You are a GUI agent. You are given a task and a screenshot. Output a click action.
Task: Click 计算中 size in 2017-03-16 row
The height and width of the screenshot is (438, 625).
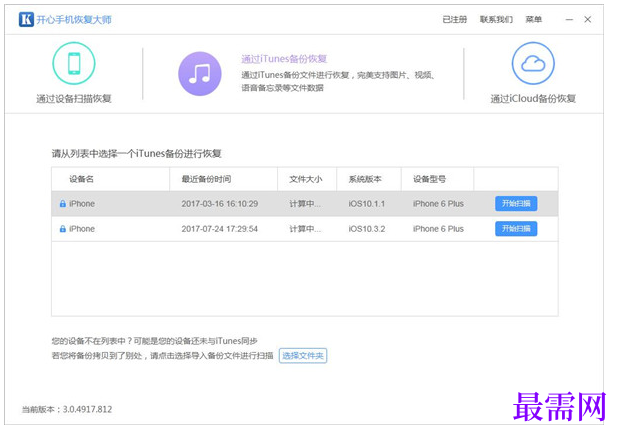click(305, 204)
